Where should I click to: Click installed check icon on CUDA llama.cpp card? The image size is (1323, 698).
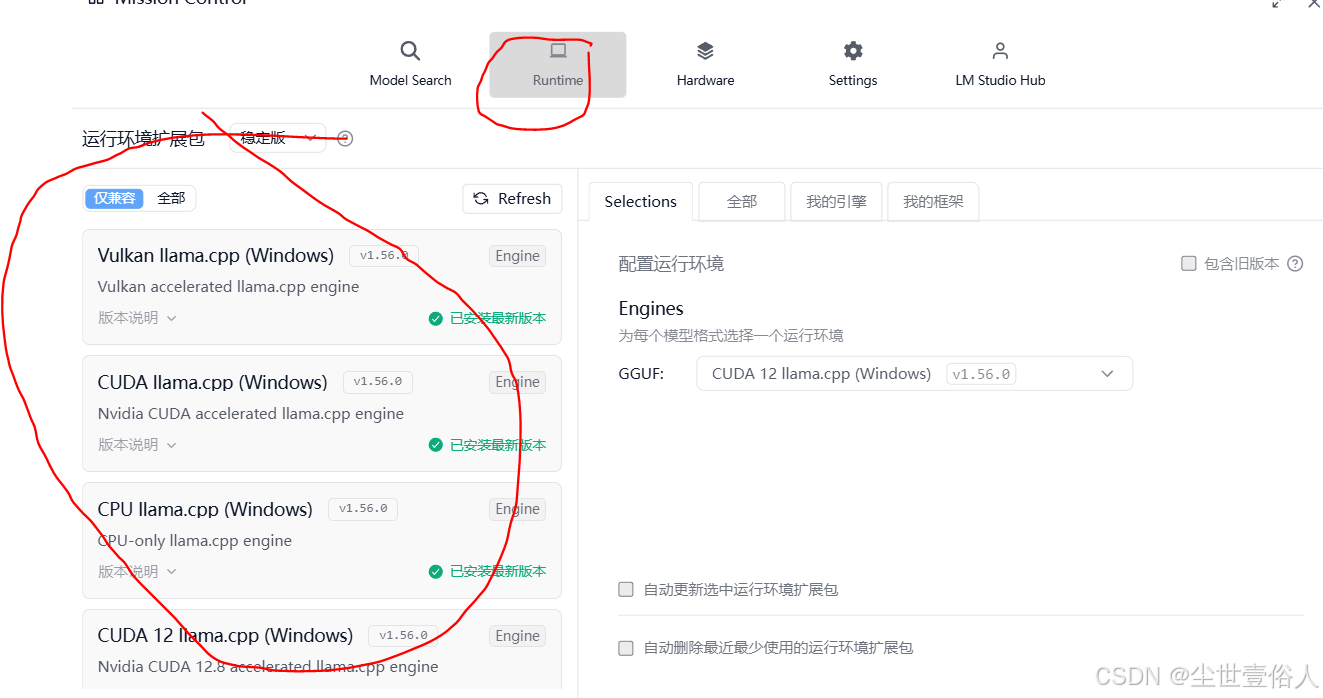click(435, 445)
